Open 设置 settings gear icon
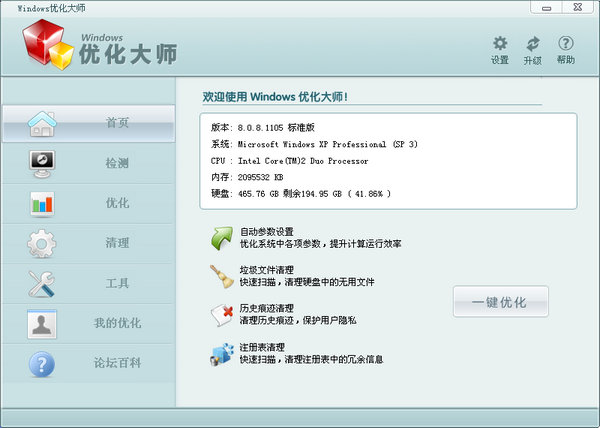 (500, 44)
